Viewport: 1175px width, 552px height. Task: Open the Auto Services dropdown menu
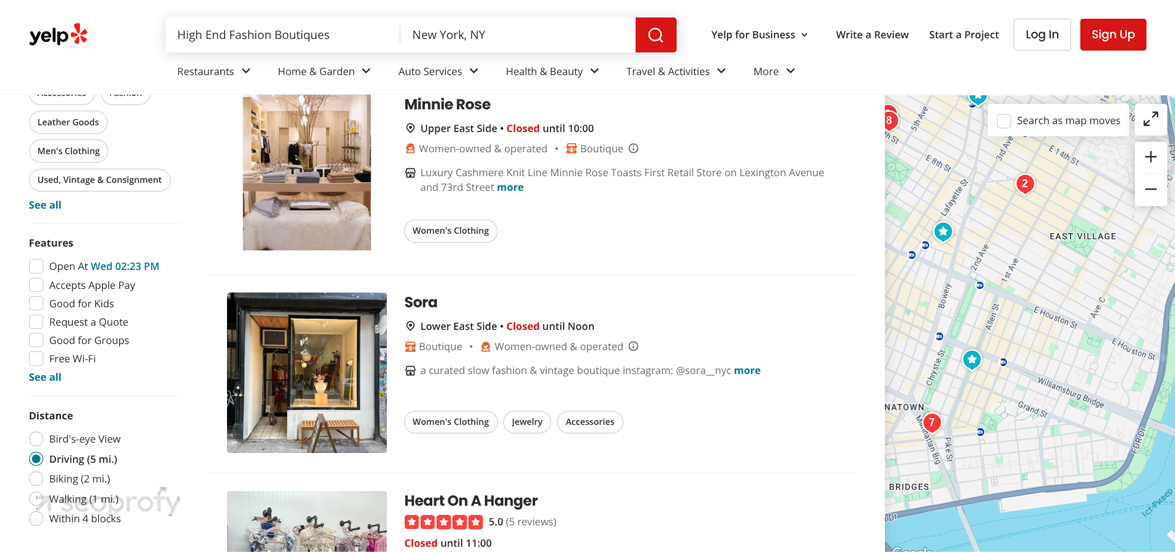(x=438, y=71)
